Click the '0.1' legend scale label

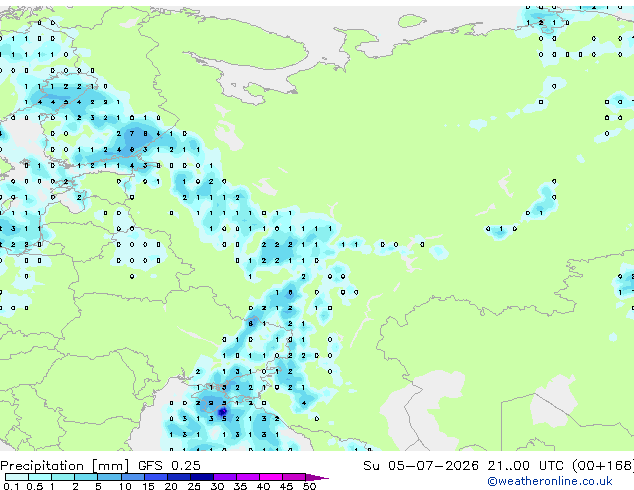(11, 486)
